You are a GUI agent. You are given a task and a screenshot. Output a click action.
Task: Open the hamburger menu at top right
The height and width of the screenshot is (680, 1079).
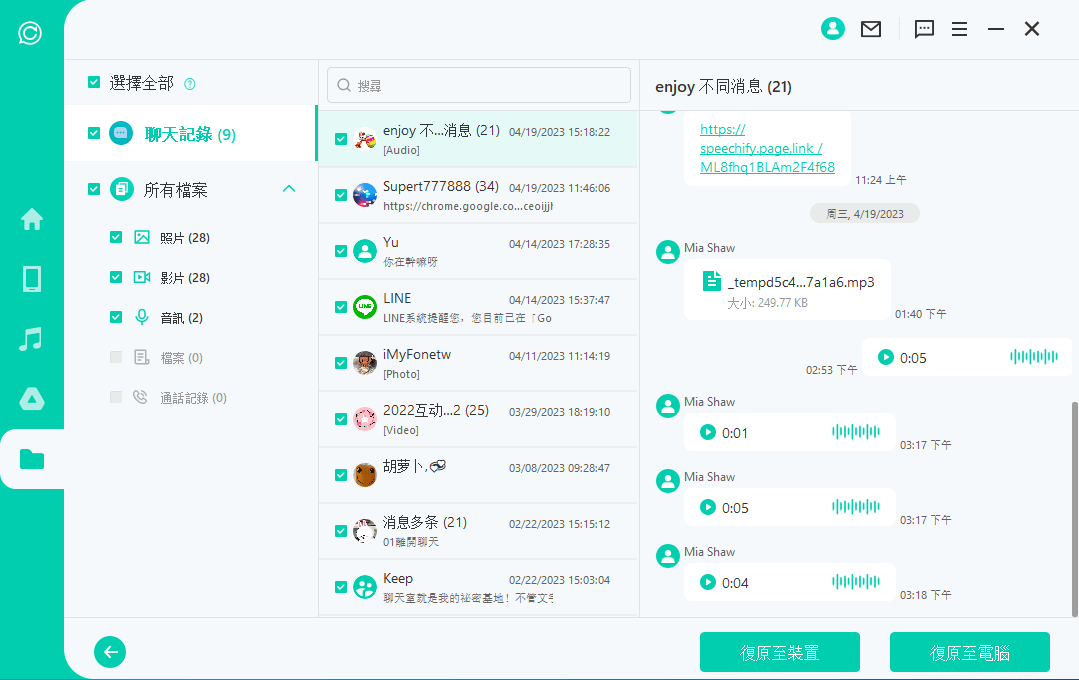point(959,28)
